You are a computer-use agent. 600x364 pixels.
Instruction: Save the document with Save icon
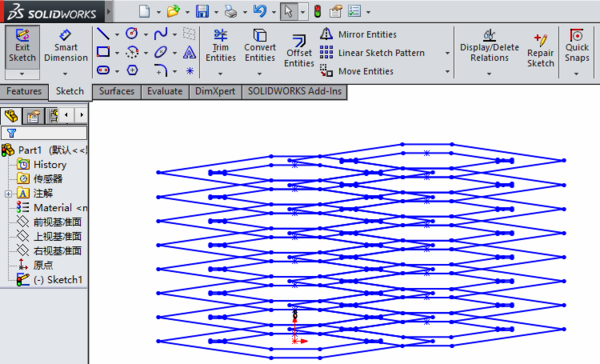coord(202,11)
